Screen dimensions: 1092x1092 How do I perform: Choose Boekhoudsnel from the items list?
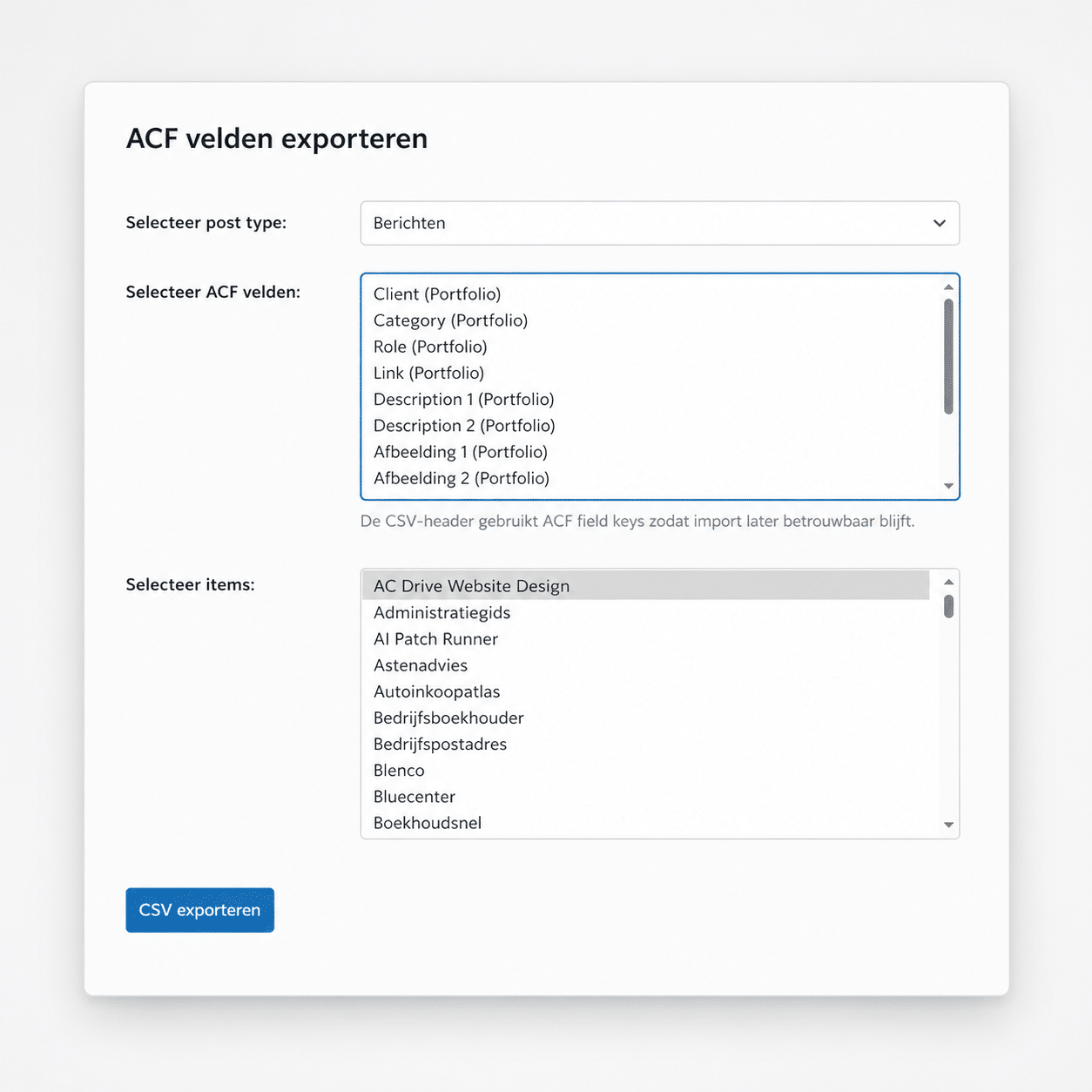[x=427, y=823]
